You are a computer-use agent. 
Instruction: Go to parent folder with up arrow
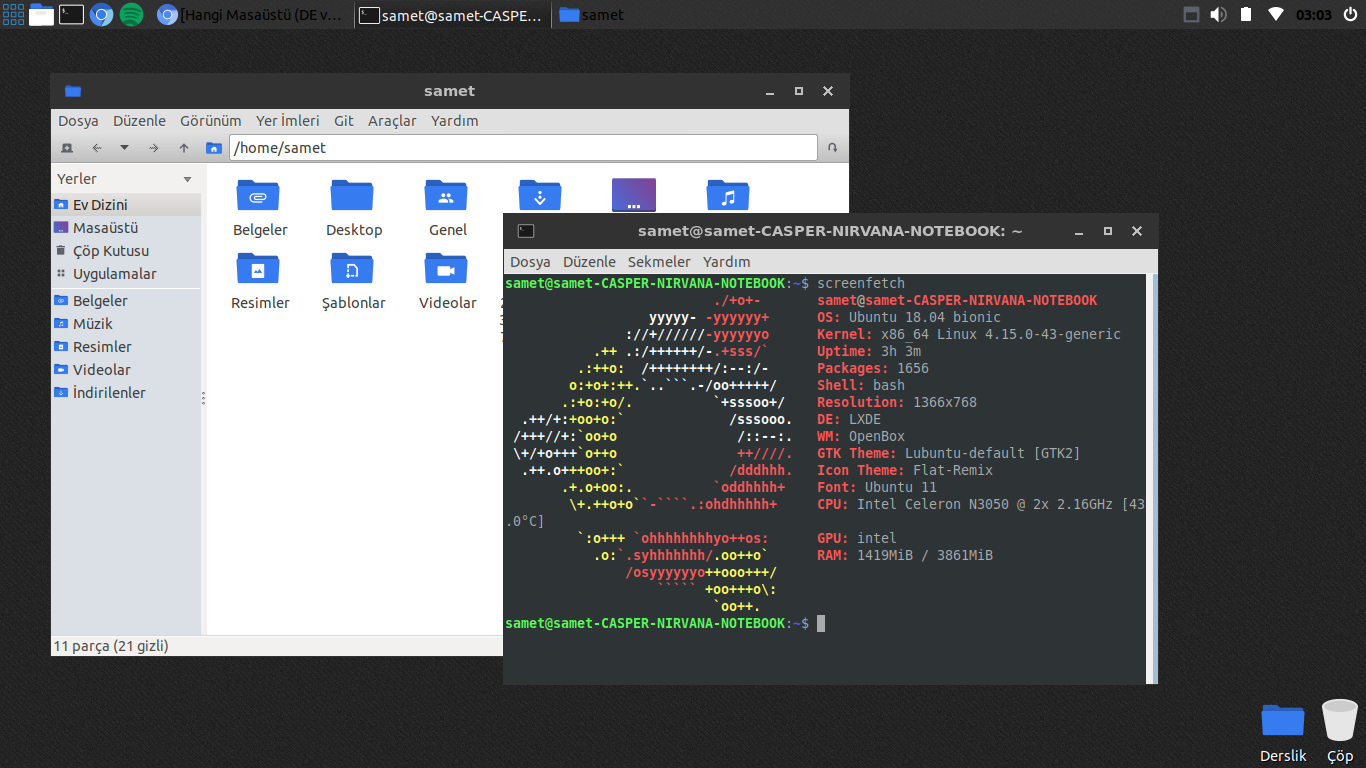[184, 148]
